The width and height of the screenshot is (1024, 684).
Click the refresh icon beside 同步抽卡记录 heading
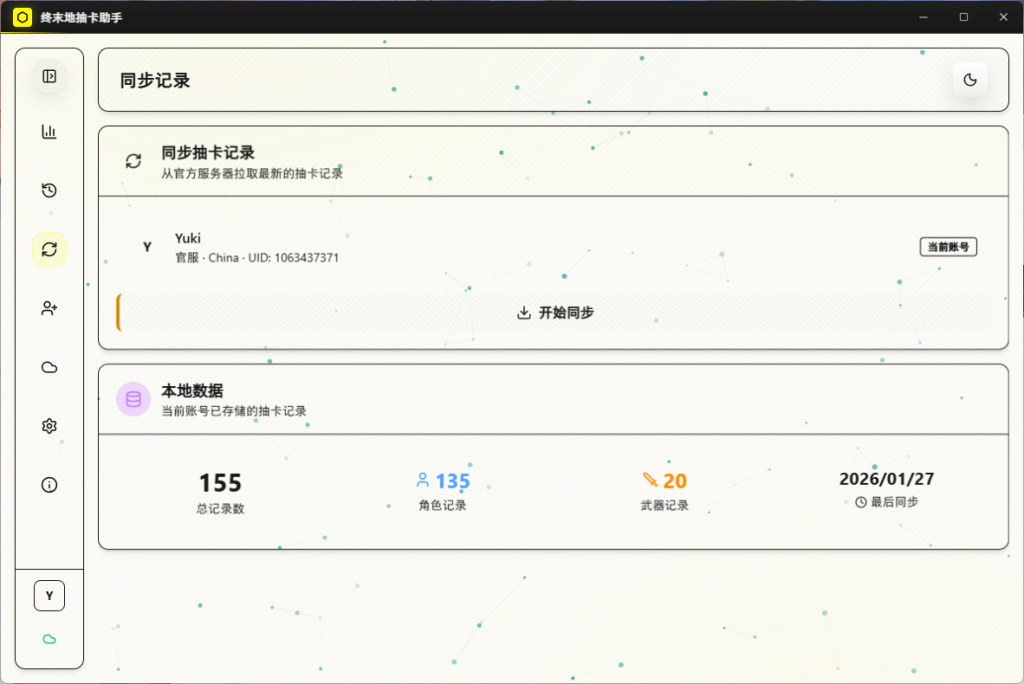(x=133, y=160)
